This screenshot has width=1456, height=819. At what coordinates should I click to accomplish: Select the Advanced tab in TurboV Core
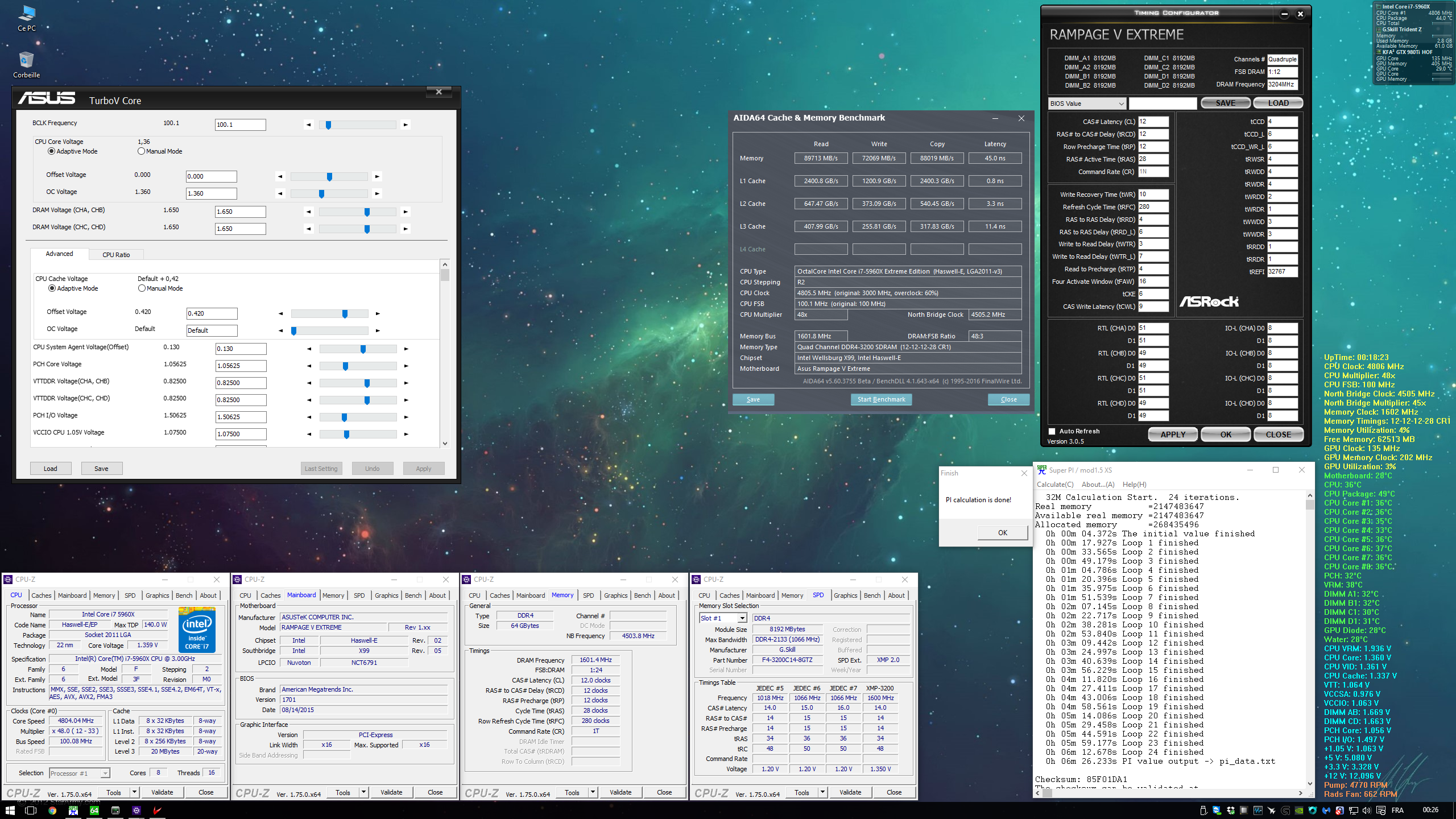click(59, 254)
